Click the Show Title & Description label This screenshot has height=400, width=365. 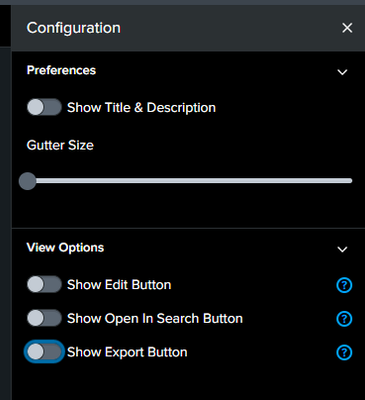(141, 108)
